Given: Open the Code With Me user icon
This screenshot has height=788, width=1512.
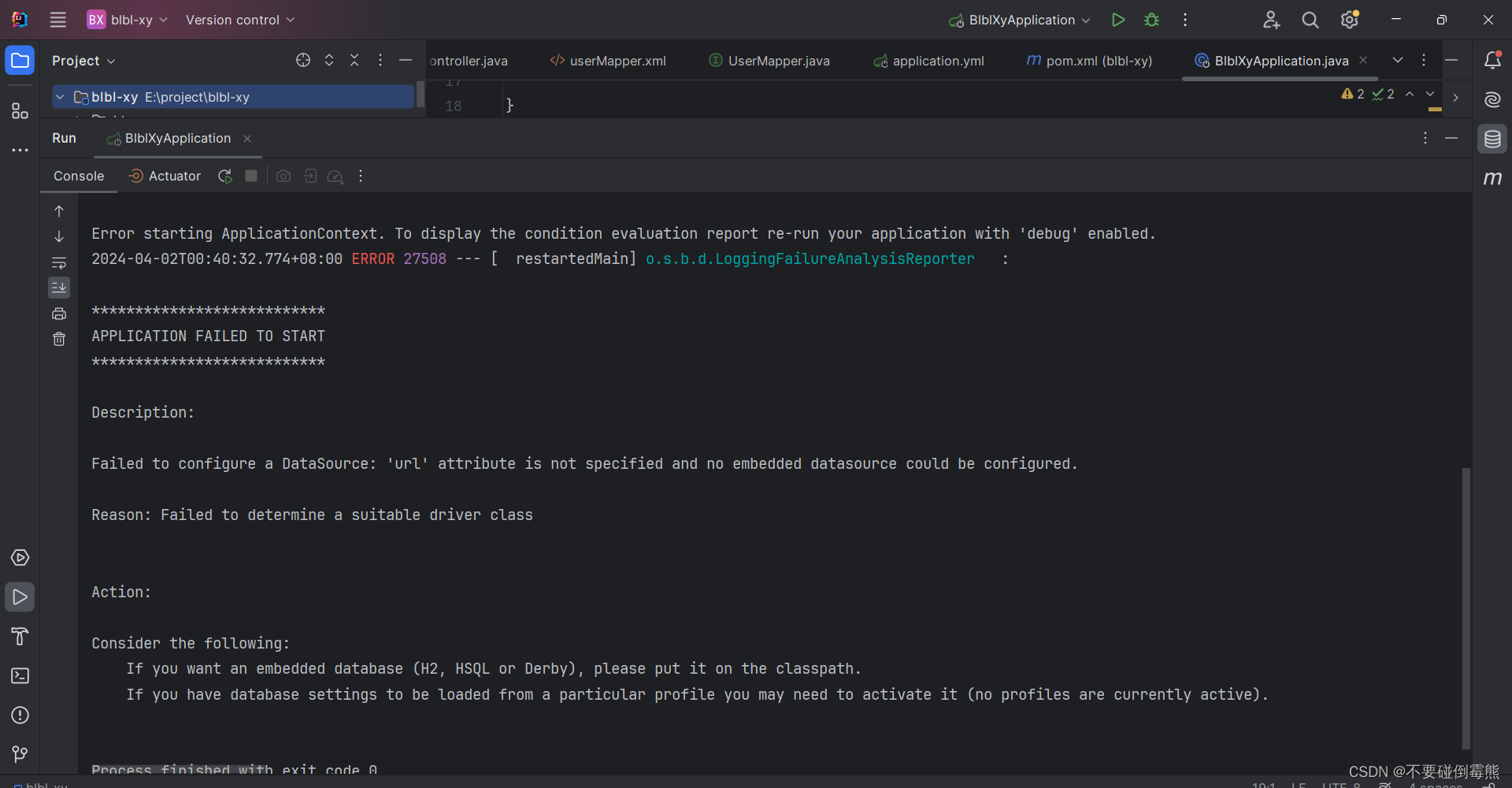Looking at the screenshot, I should (x=1271, y=20).
